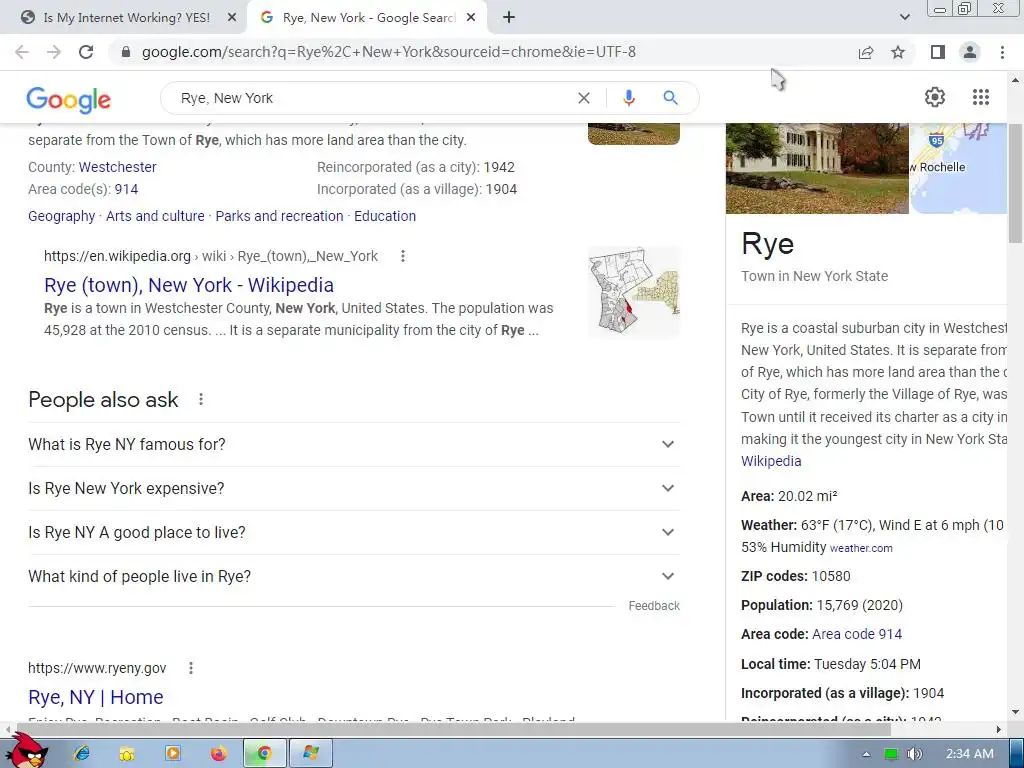Screen dimensions: 1024x768
Task: Open the Arts and culture link
Action: pos(155,216)
